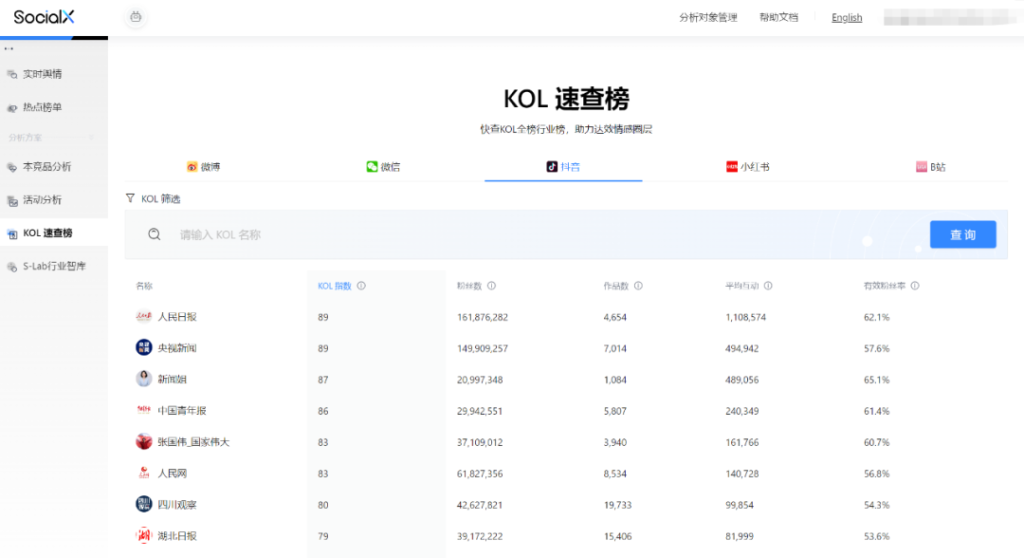
Task: Click 中国青年报 avatar
Action: point(144,410)
